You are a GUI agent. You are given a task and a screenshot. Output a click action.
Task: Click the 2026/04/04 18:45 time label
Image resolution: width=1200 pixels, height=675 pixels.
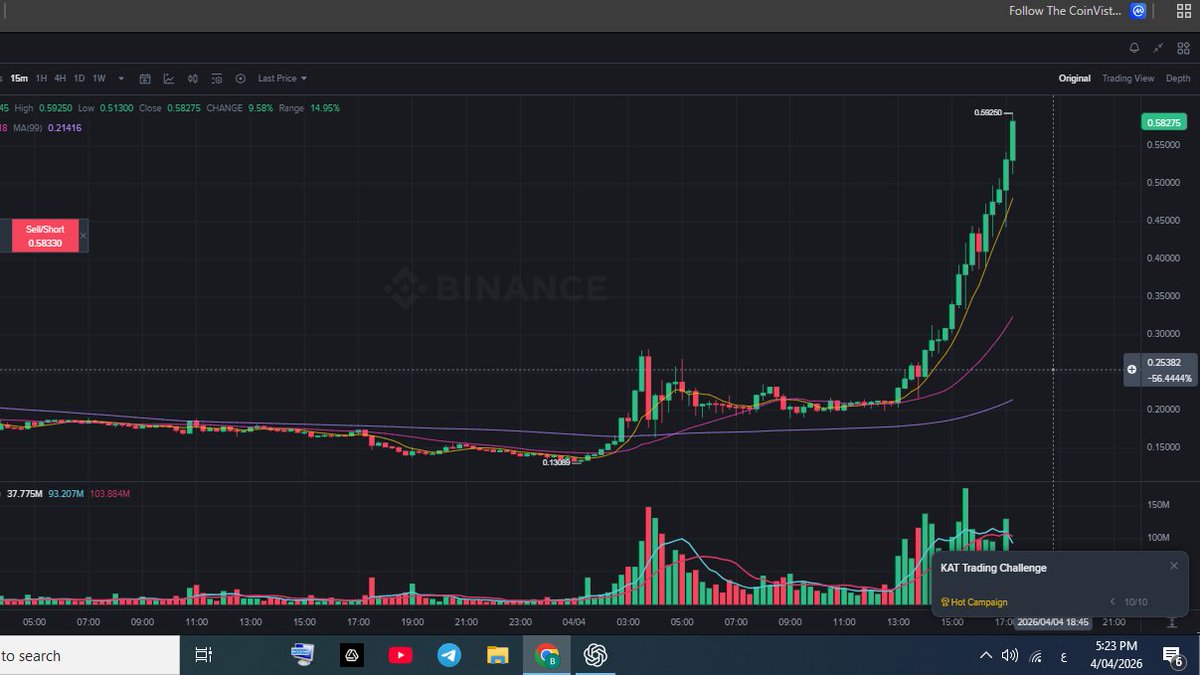coord(1052,621)
